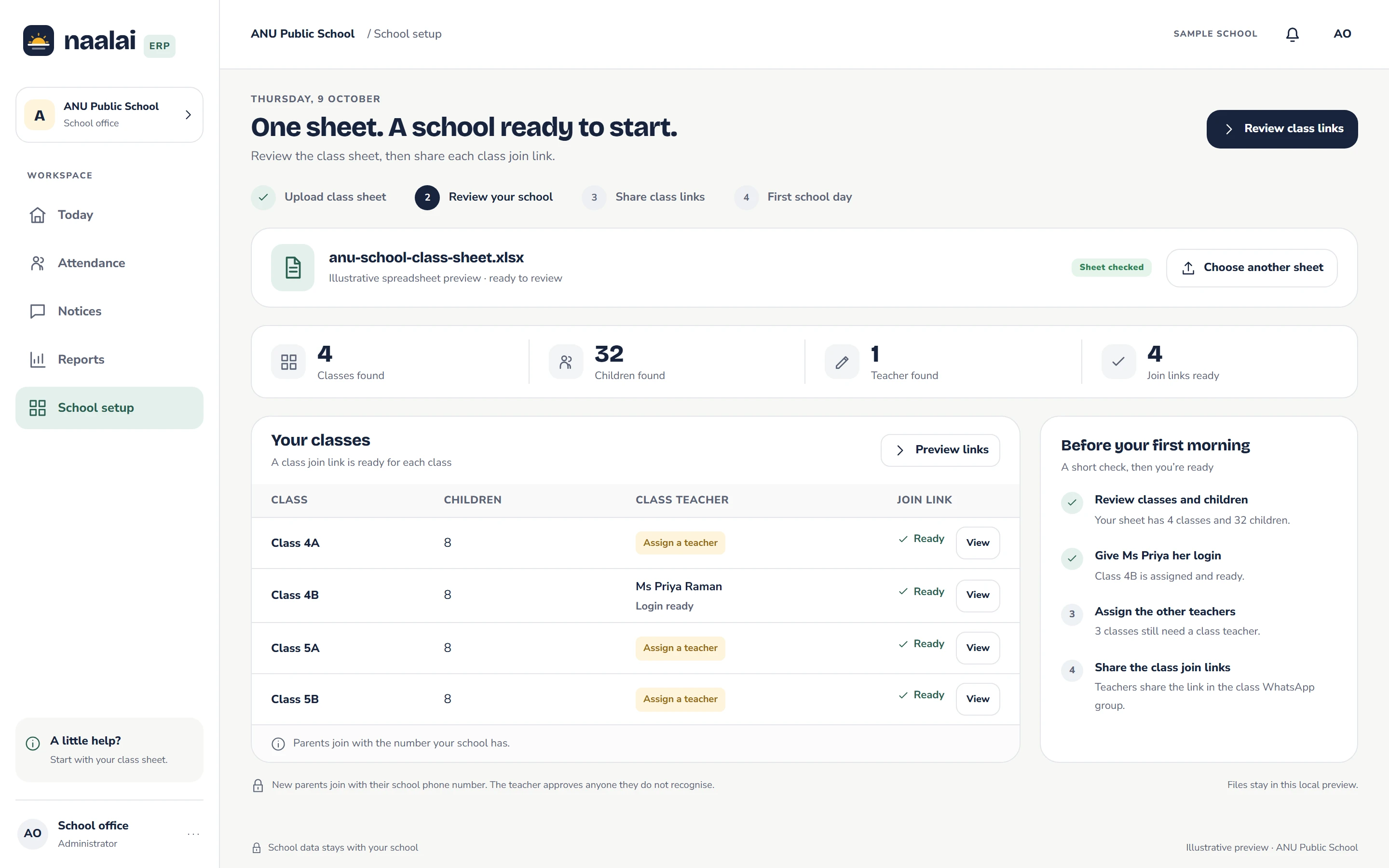Click Ms Priya Raman teacher name

(x=679, y=587)
